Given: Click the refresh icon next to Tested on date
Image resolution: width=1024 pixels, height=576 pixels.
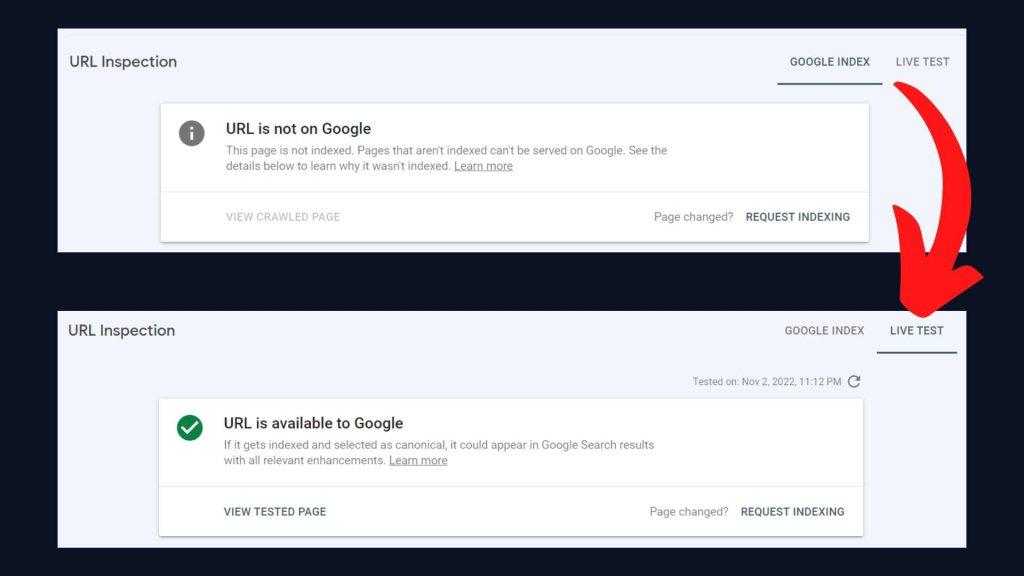Looking at the screenshot, I should pos(854,381).
